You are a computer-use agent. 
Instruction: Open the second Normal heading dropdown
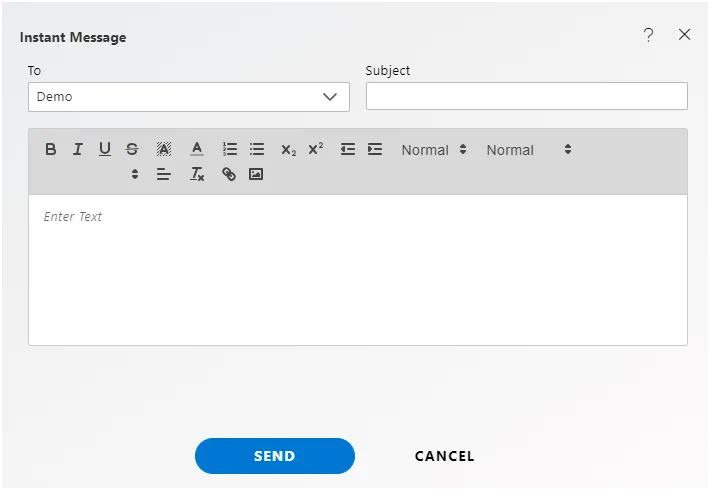click(529, 150)
